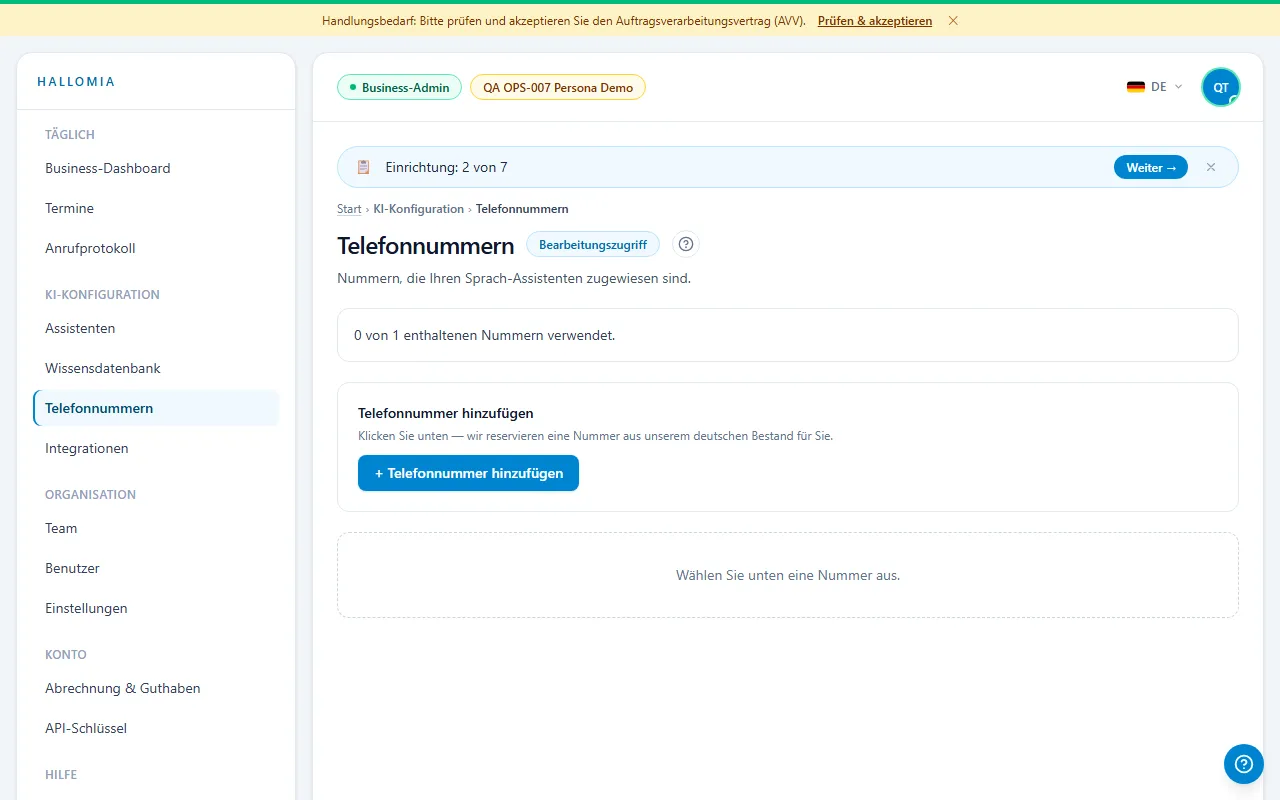1280x800 pixels.
Task: Navigate to Team page
Action: point(156,528)
